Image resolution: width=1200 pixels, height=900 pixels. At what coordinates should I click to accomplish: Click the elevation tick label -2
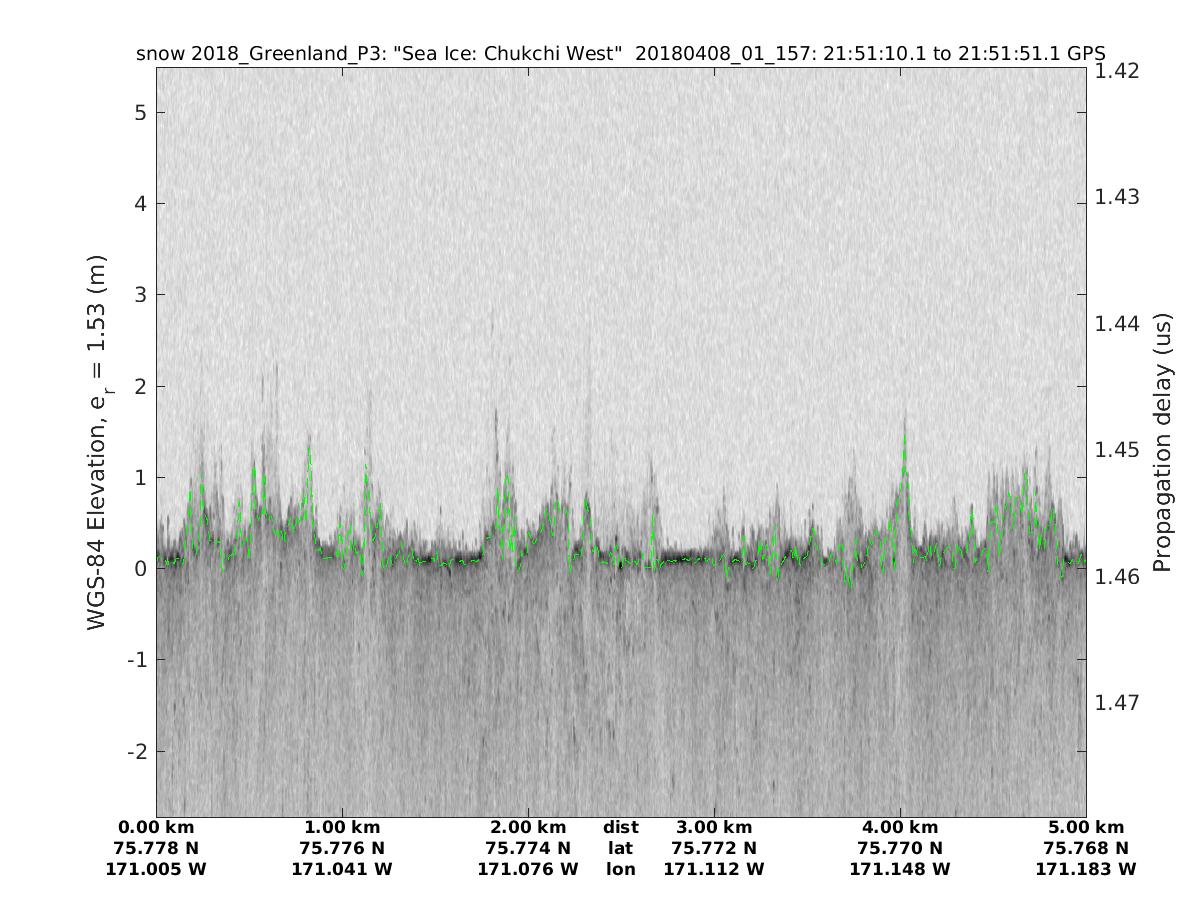tap(138, 751)
